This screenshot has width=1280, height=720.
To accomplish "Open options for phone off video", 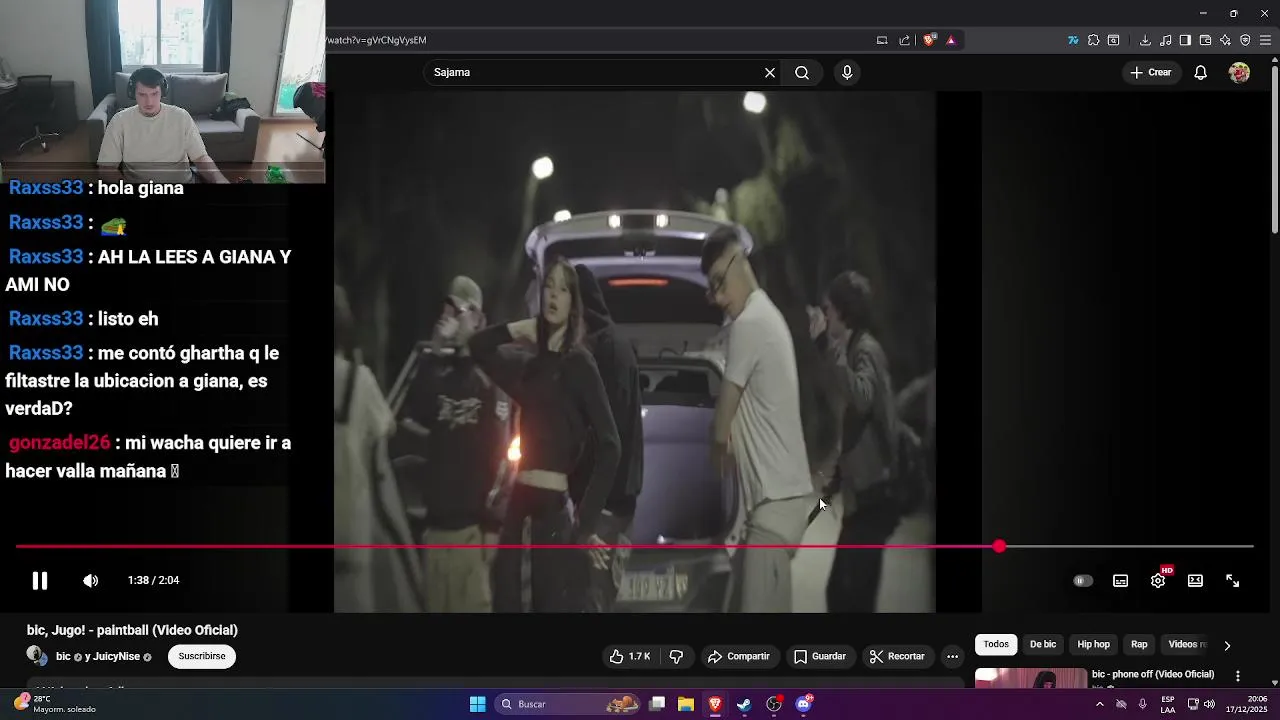I will click(1238, 677).
